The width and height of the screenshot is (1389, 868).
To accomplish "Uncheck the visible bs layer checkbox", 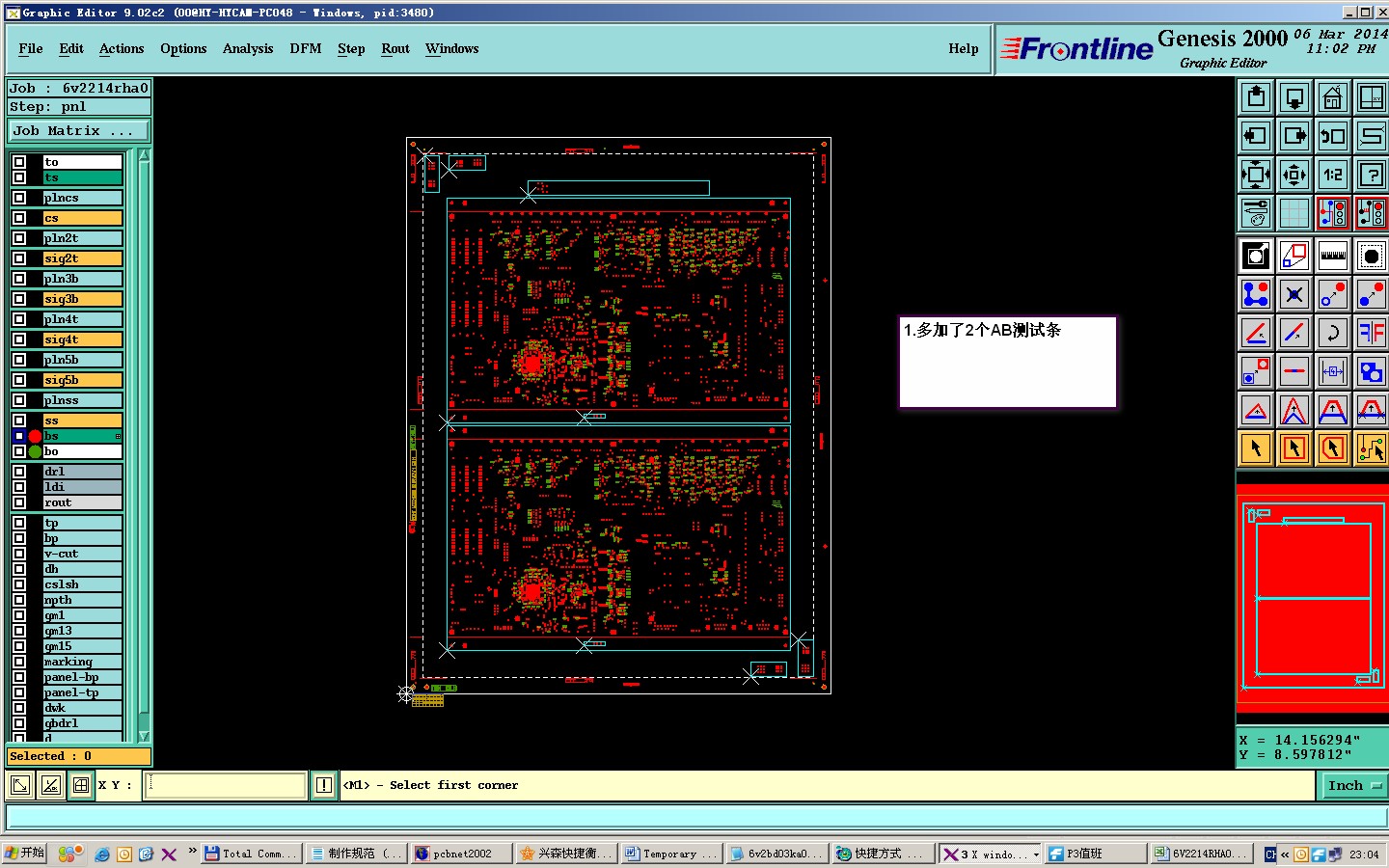I will pyautogui.click(x=19, y=436).
